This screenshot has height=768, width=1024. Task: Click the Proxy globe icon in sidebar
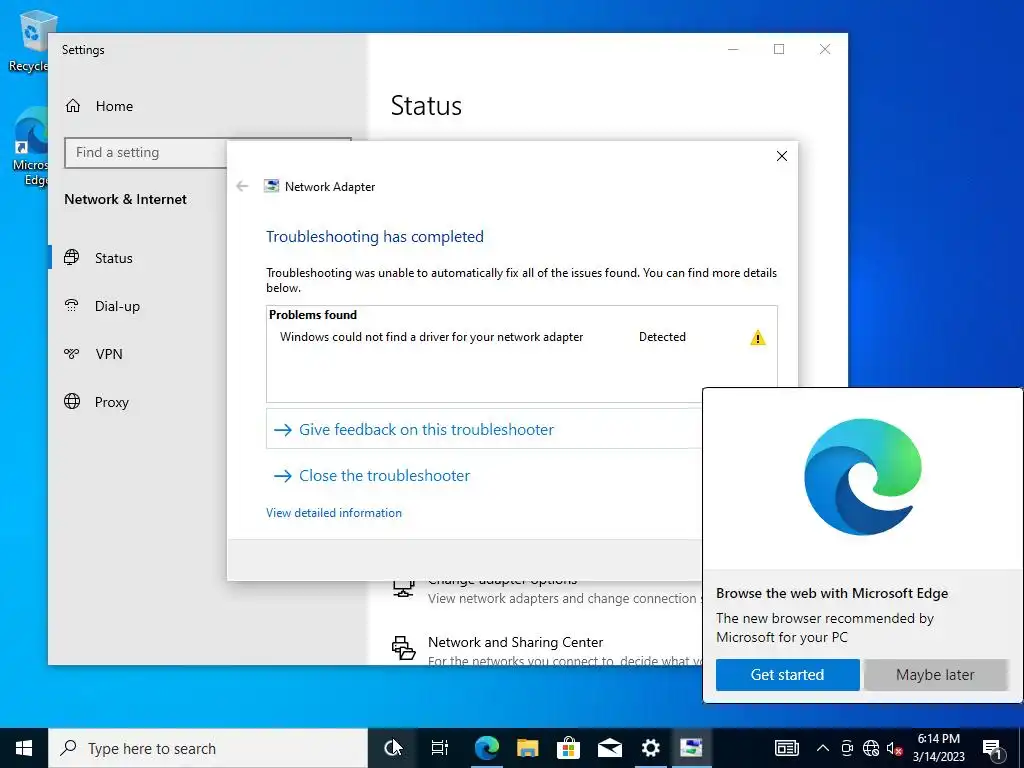coord(72,401)
